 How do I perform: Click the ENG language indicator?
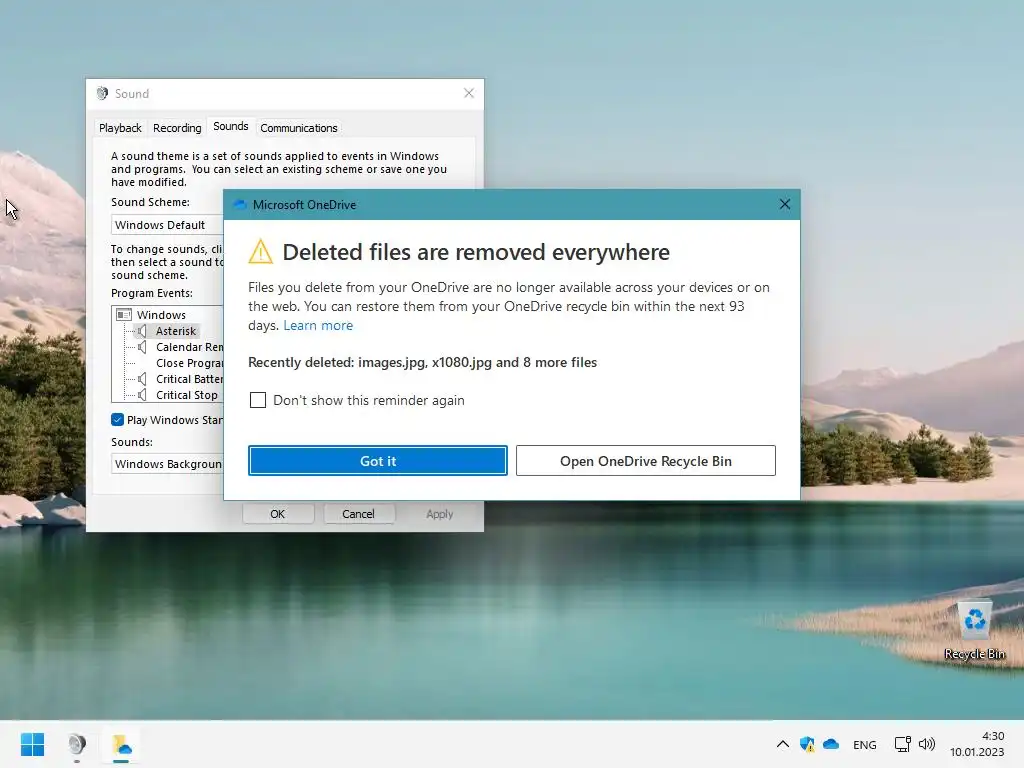point(865,744)
